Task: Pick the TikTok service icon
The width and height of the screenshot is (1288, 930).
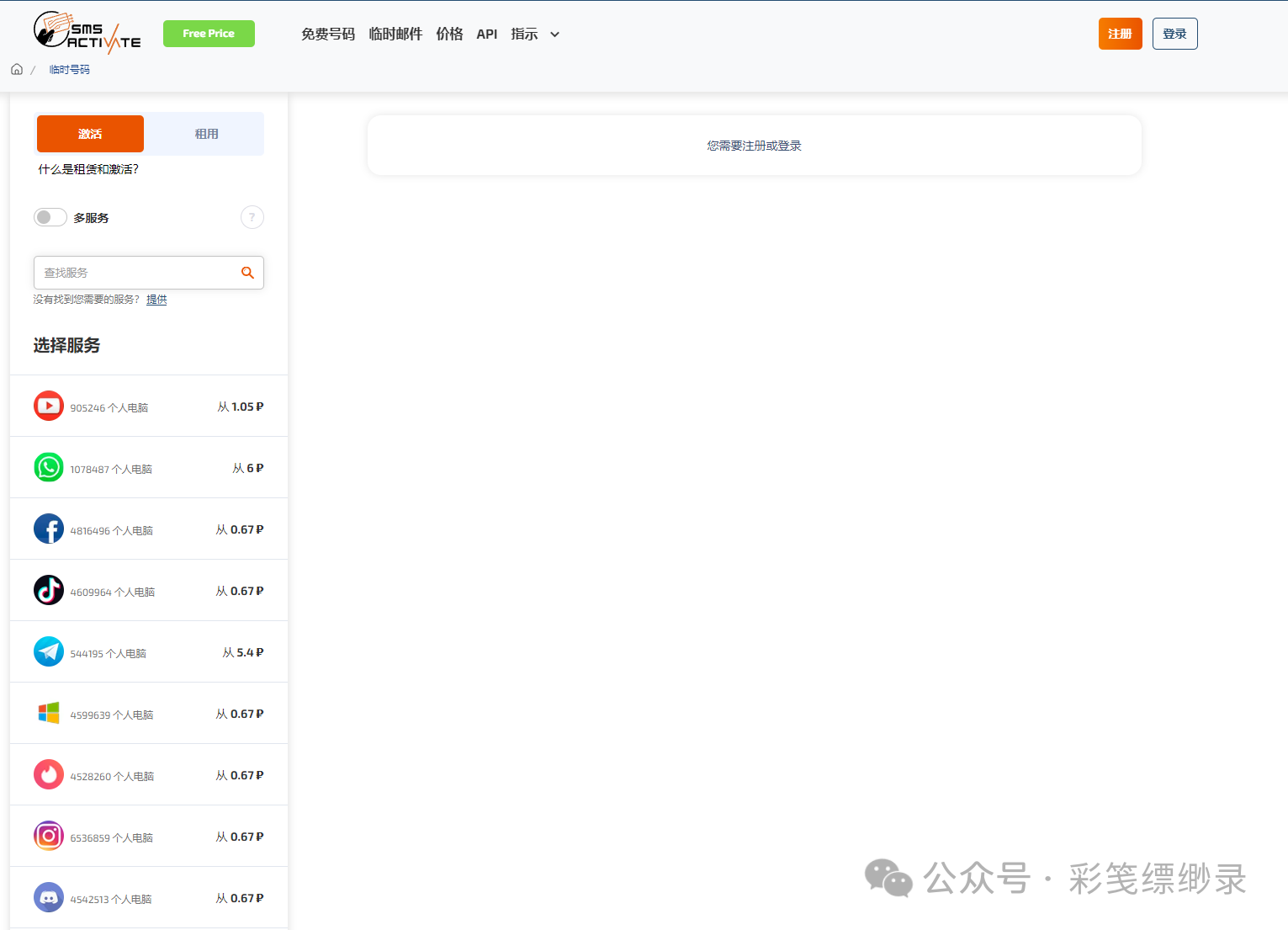Action: pos(49,590)
